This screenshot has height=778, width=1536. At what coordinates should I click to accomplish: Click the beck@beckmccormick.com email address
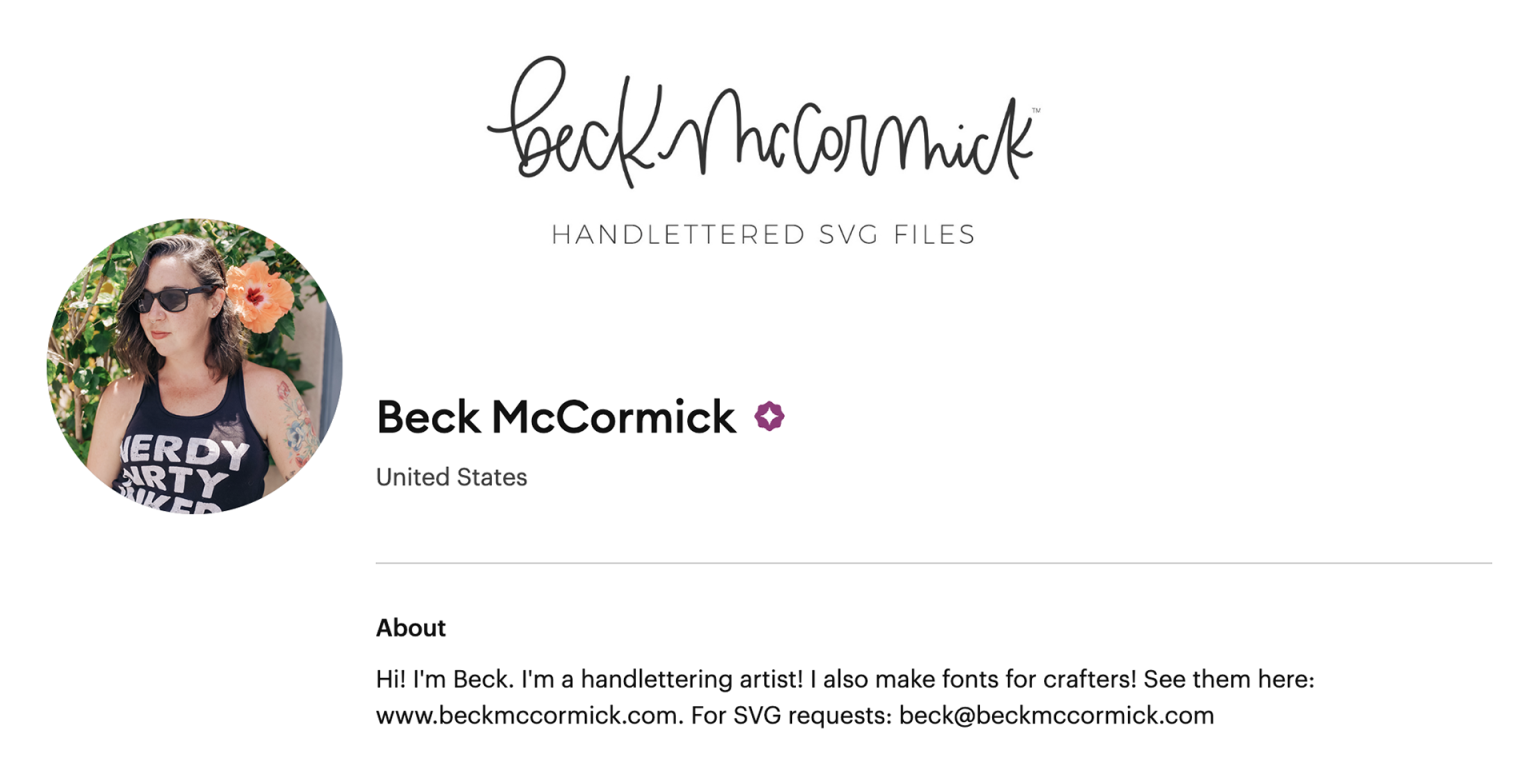coord(1056,716)
